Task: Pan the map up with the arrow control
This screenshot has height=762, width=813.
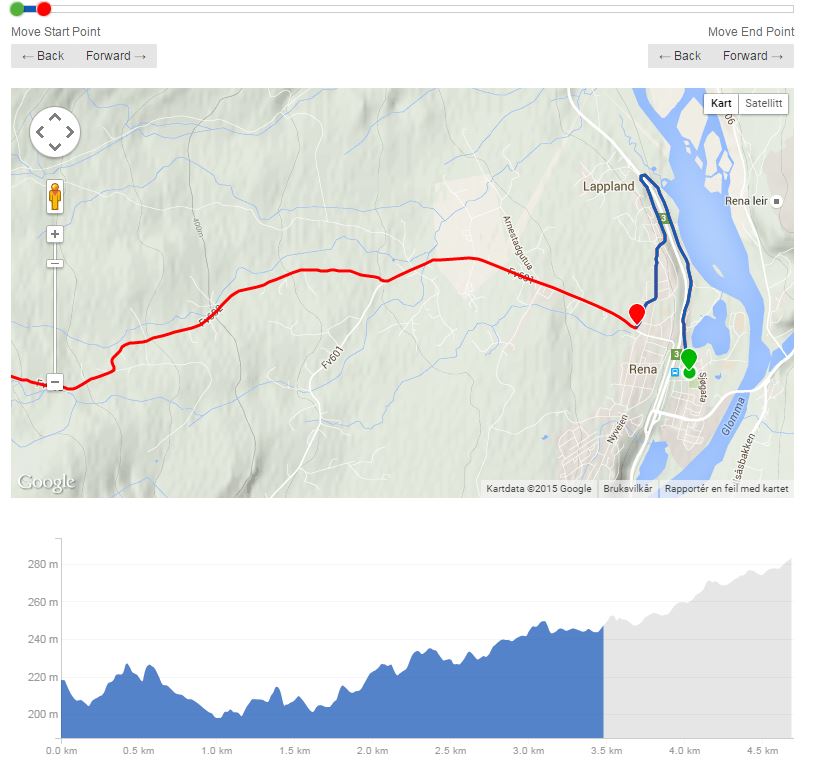Action: tap(55, 117)
